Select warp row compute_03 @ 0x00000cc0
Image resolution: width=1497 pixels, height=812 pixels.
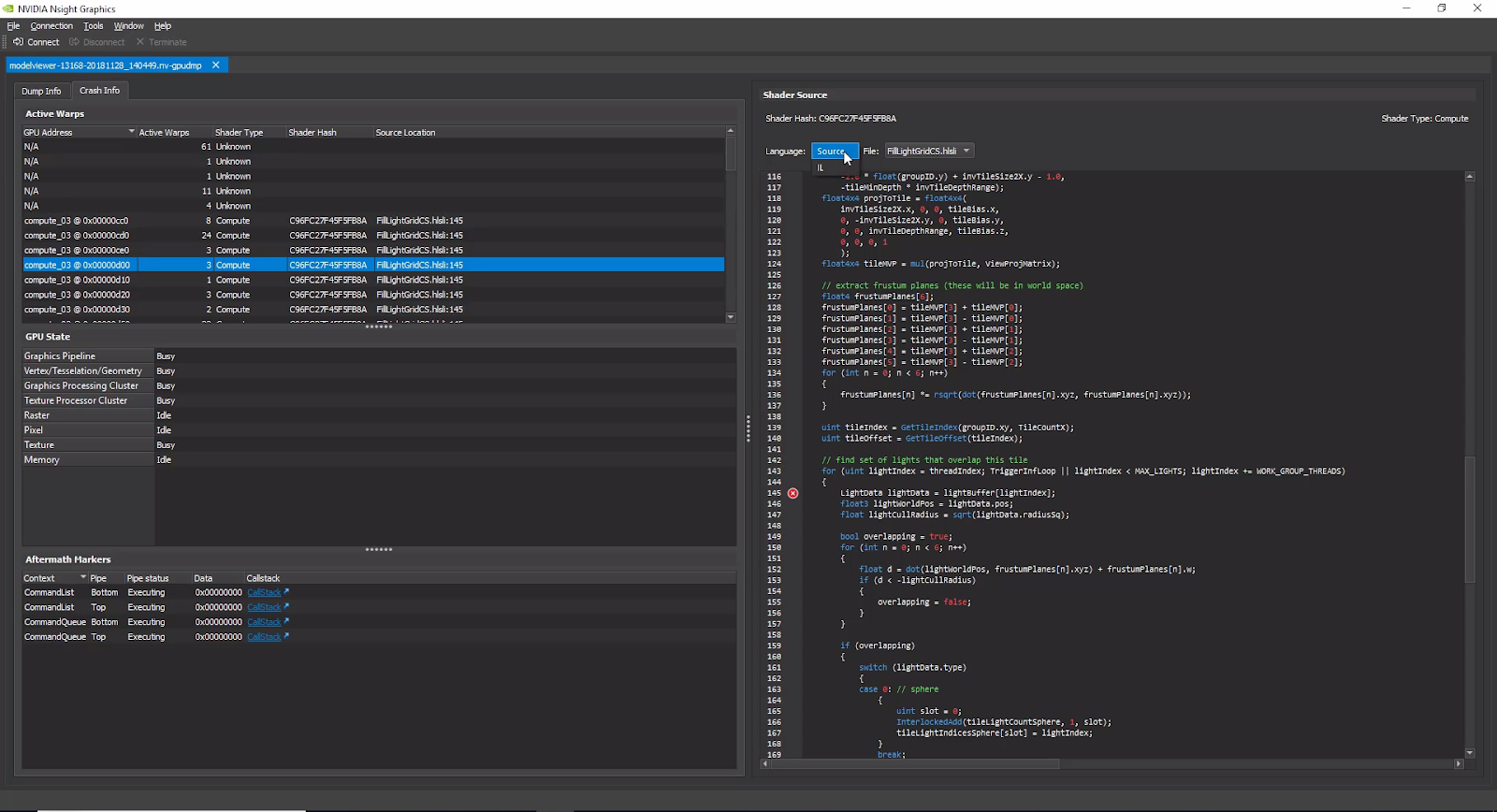(x=373, y=221)
